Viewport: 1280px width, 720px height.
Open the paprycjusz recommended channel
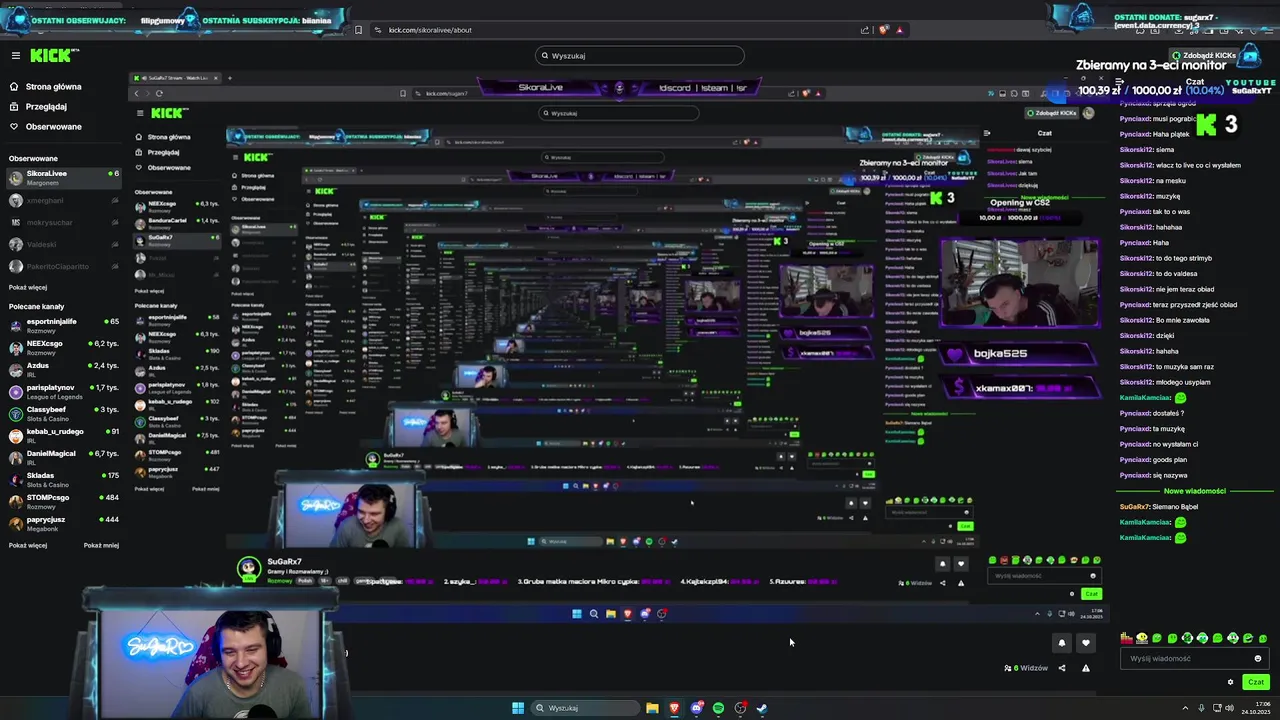(62, 523)
